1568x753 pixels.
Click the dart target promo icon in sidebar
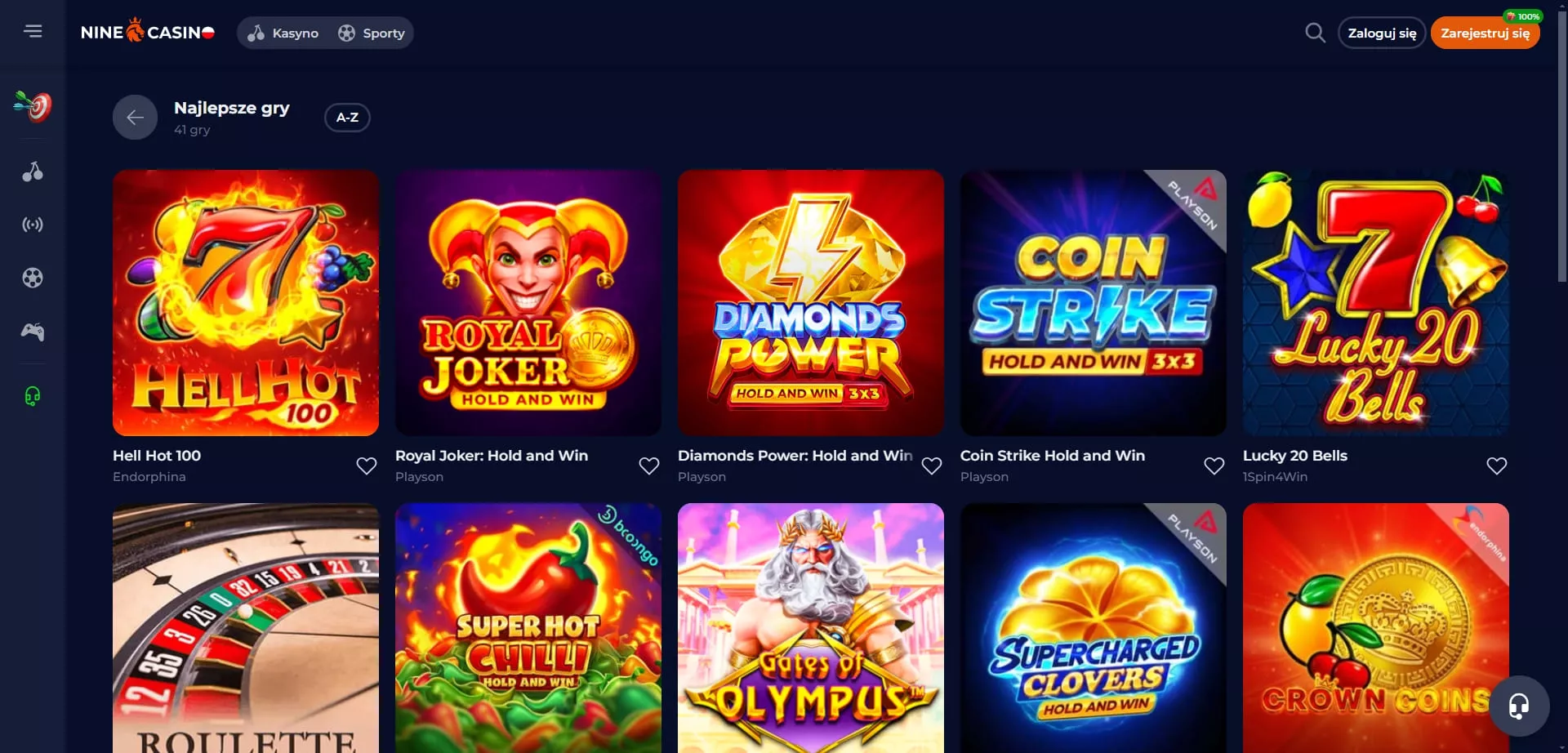point(33,106)
